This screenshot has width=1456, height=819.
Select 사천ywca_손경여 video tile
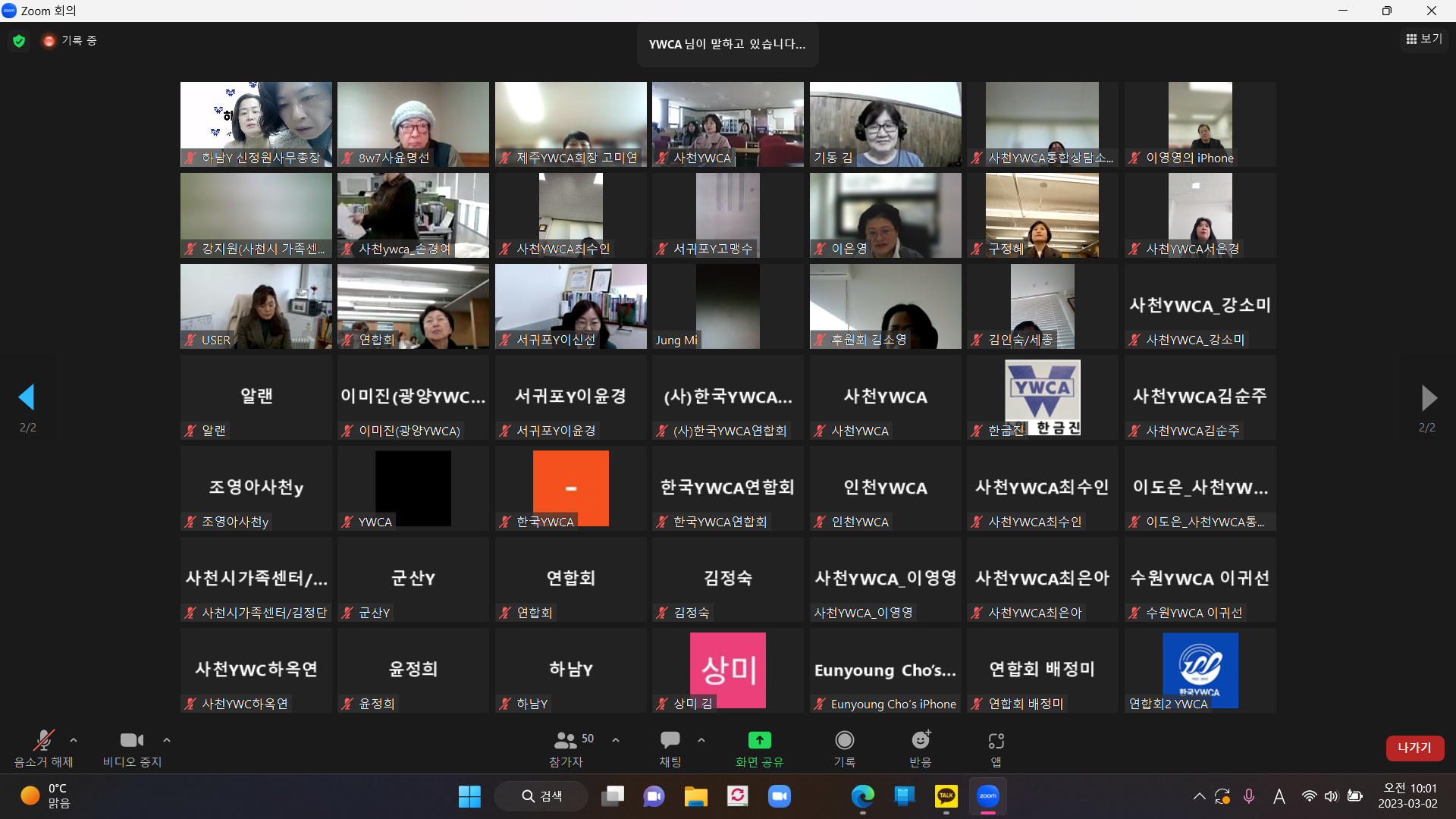click(413, 215)
